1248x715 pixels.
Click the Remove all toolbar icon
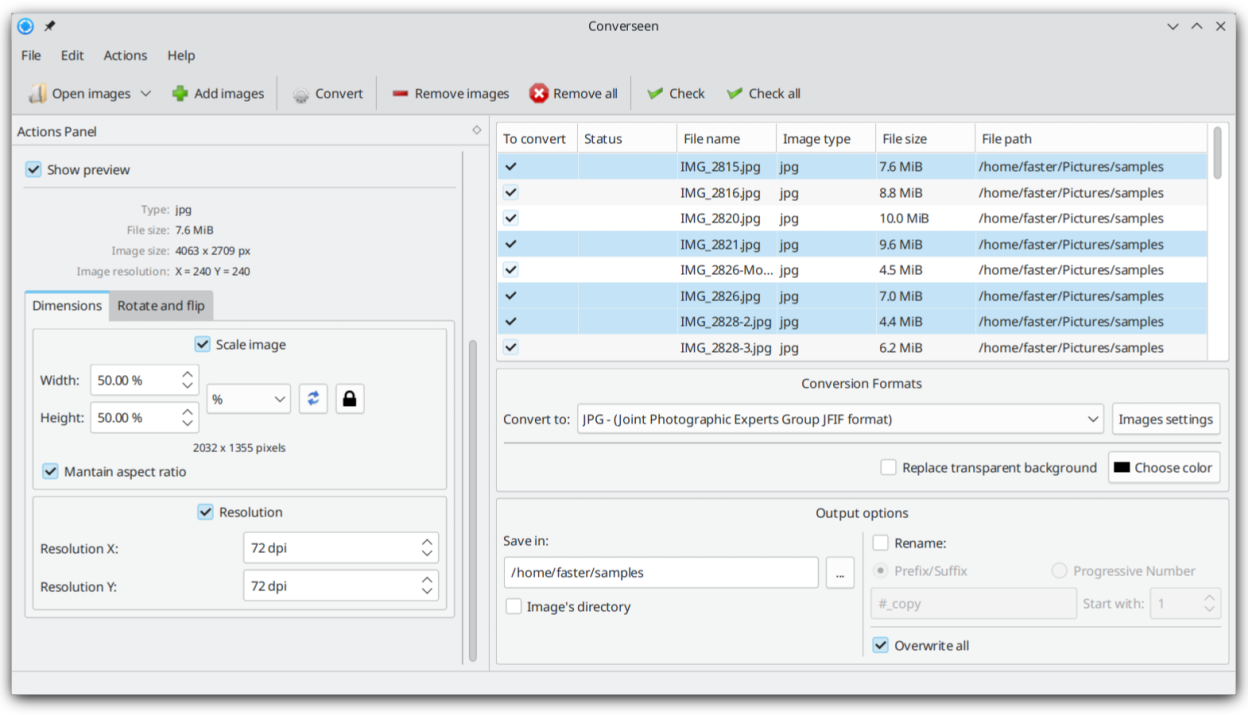tap(539, 94)
